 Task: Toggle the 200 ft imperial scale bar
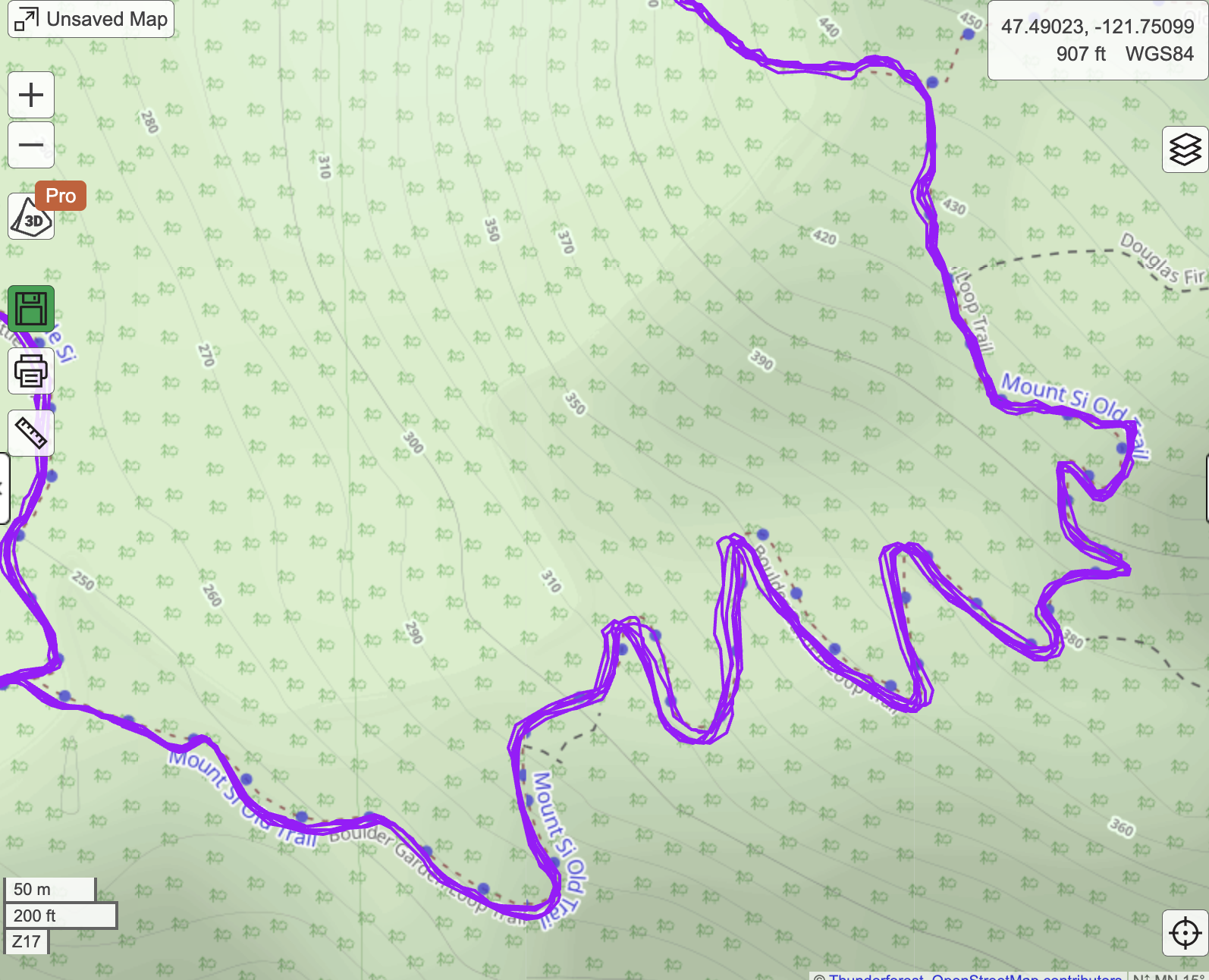61,916
